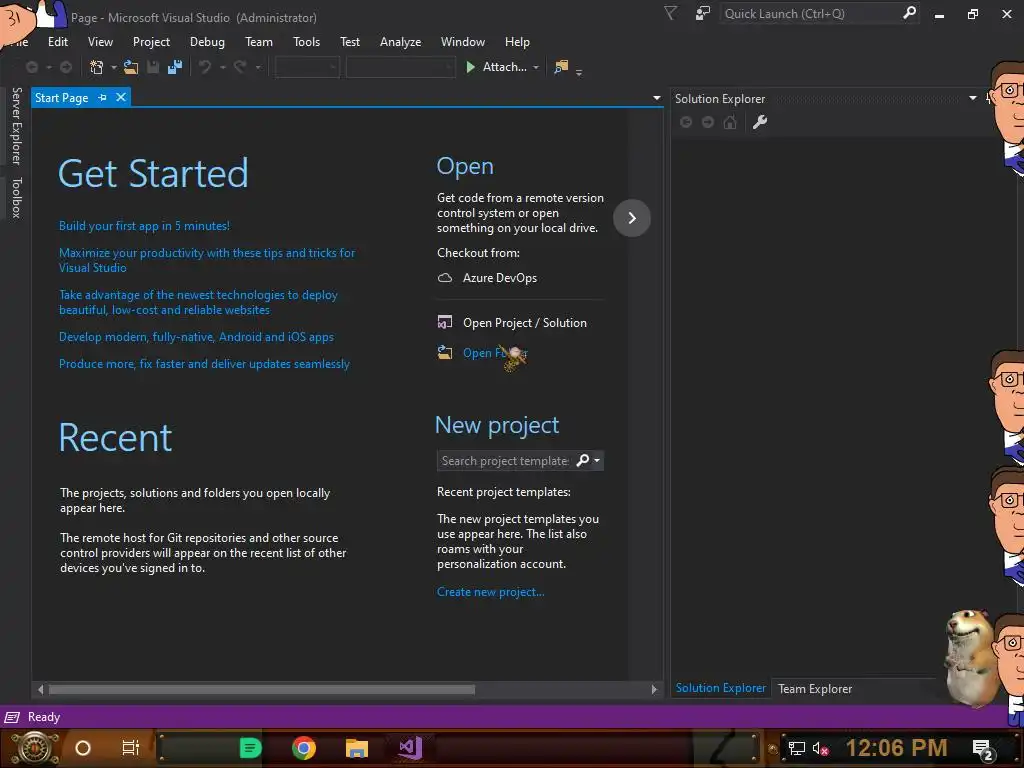
Task: Expand the Open section round chevron
Action: tap(632, 217)
